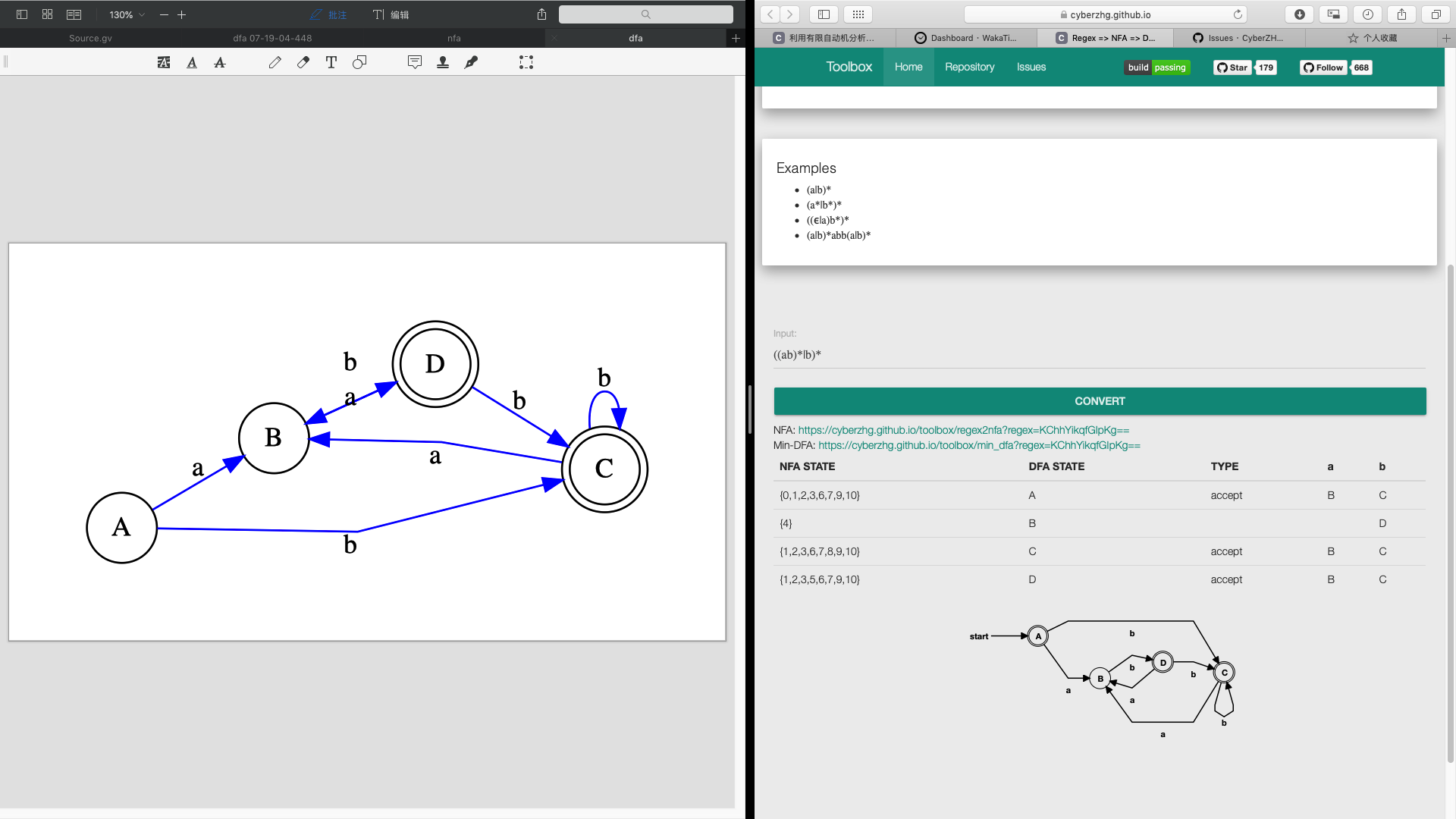Select the pencil drawing tool
The height and width of the screenshot is (819, 1456).
tap(275, 63)
